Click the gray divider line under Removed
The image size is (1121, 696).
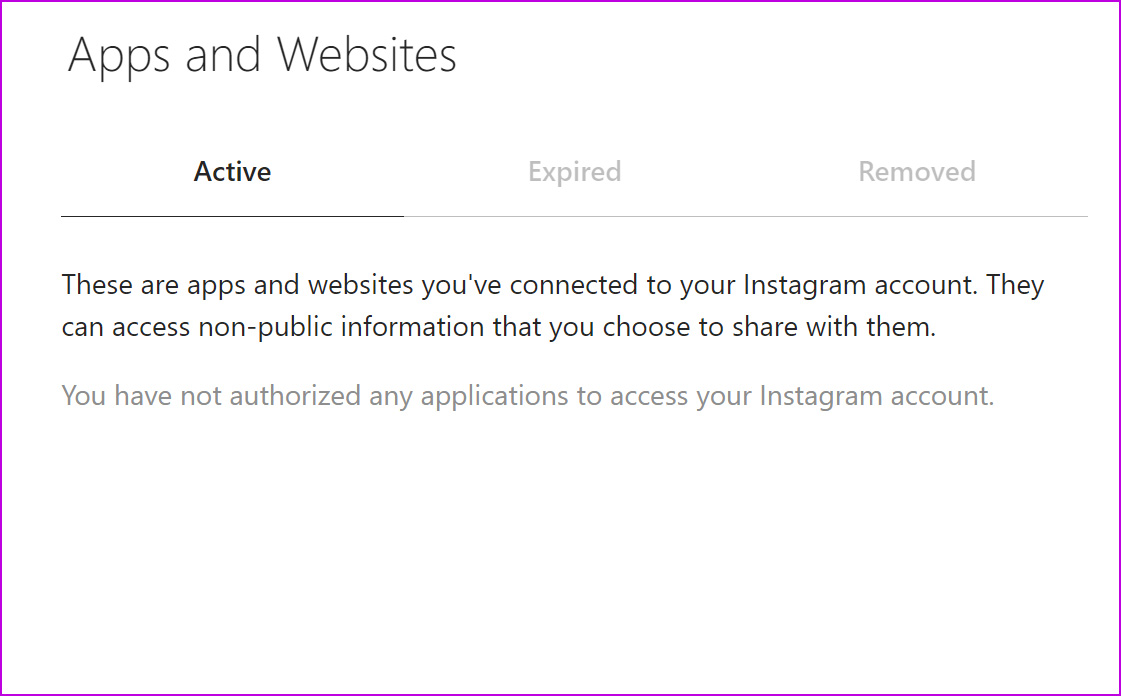click(x=917, y=216)
